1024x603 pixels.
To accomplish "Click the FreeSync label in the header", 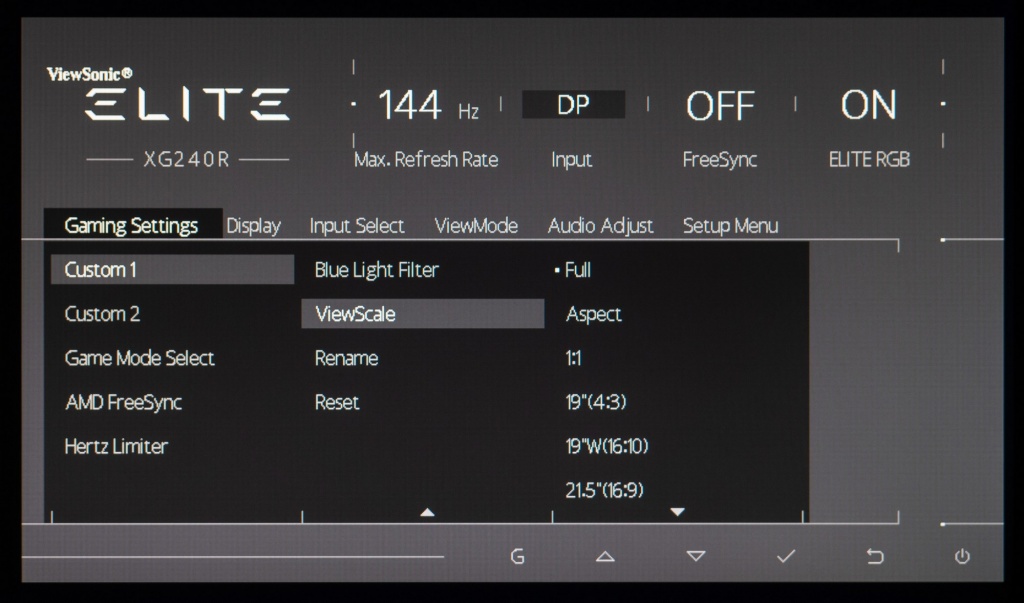I will pyautogui.click(x=720, y=160).
